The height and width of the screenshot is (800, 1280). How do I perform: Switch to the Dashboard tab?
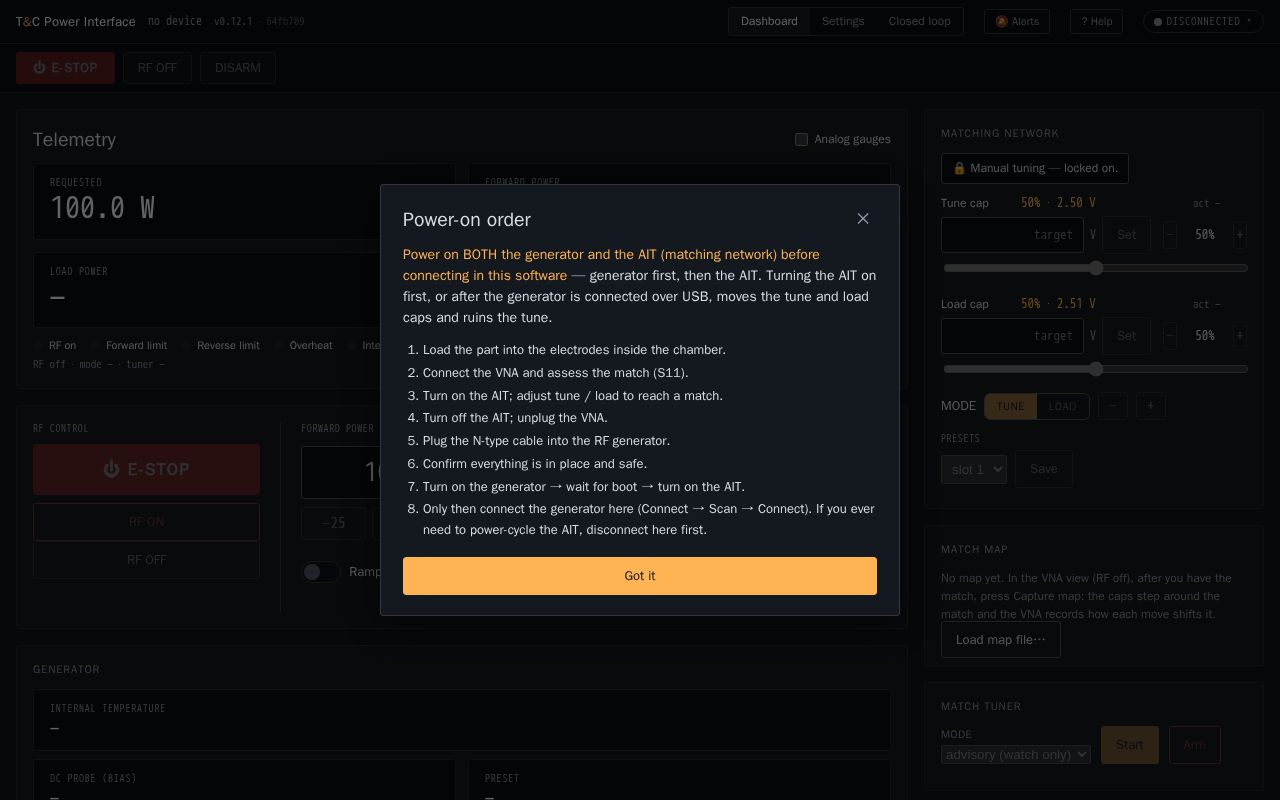[769, 21]
